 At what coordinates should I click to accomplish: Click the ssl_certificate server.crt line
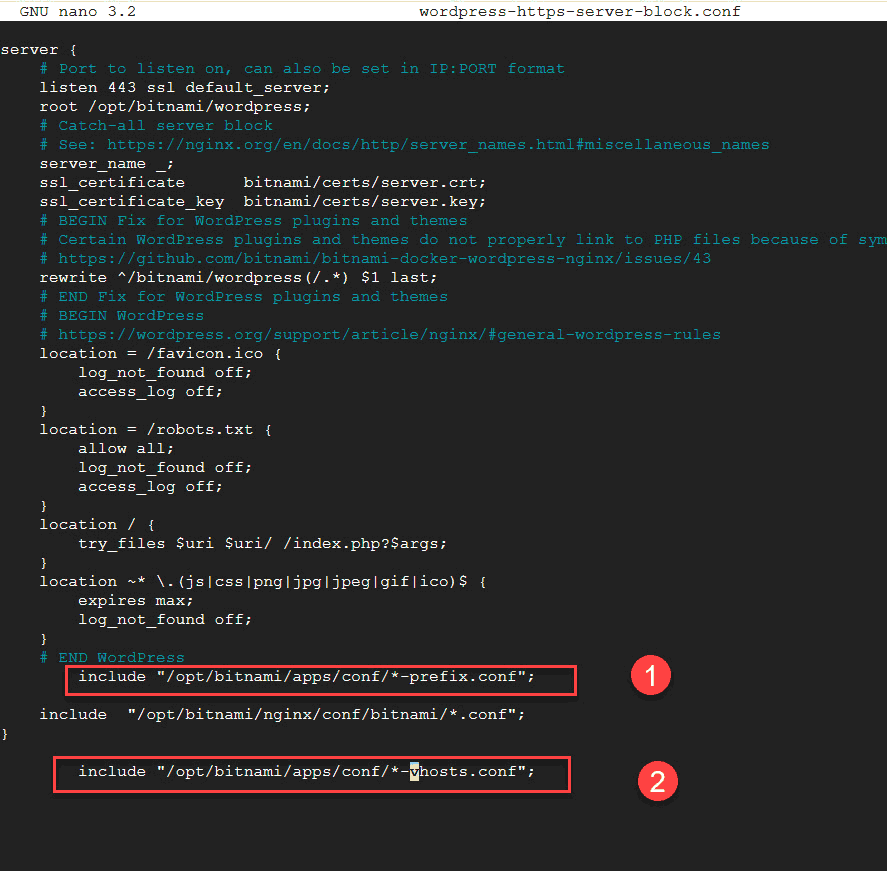[x=262, y=183]
